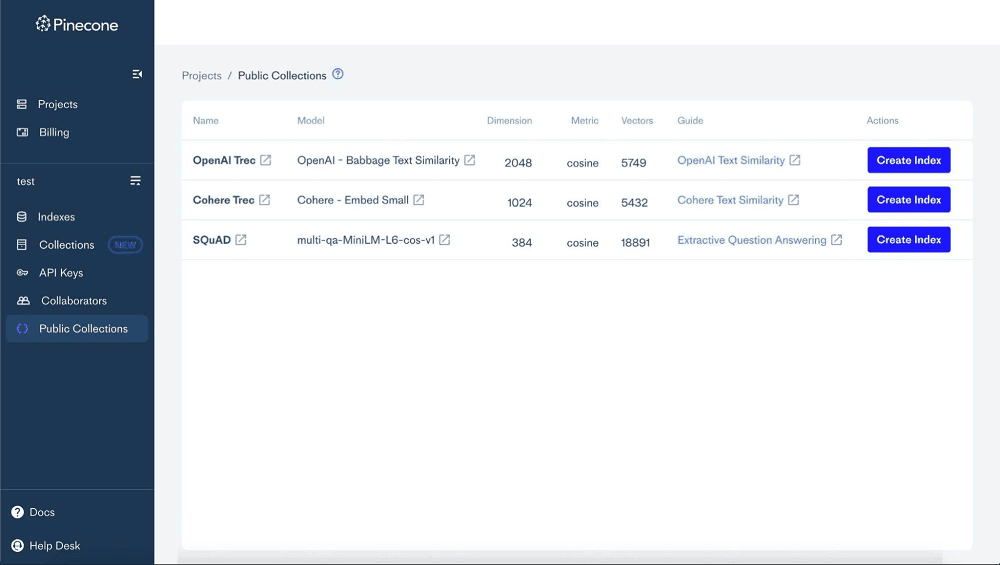Screen dimensions: 1000x565
Task: Open external link icon for Cohere Embed Small
Action: click(418, 200)
